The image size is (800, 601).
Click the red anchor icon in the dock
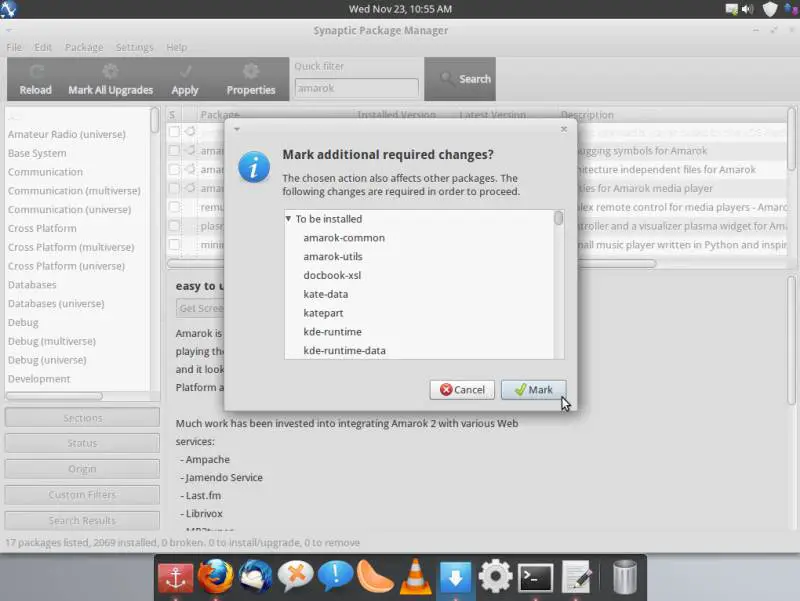click(176, 578)
